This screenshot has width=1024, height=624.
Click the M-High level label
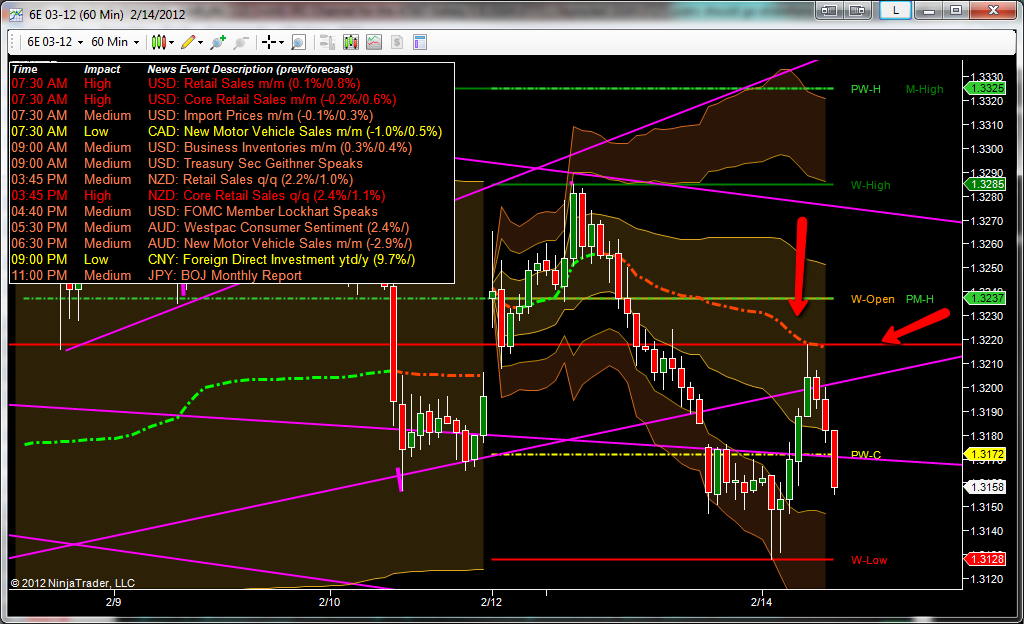(924, 89)
